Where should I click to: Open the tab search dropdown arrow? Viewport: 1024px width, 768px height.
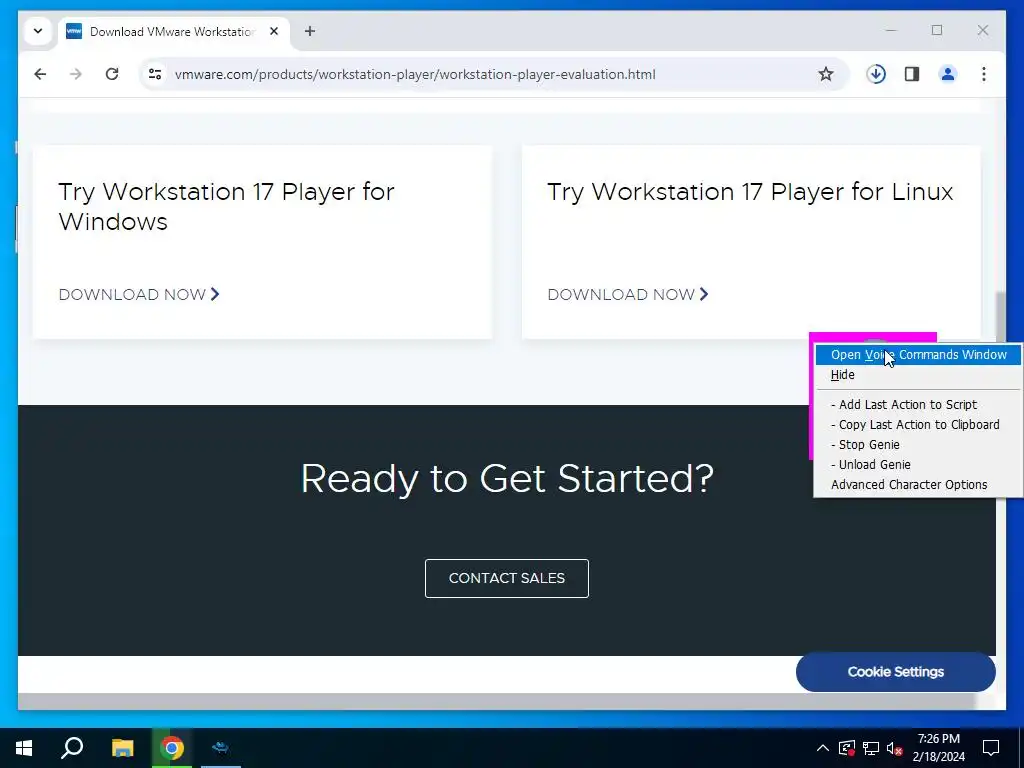click(x=38, y=31)
